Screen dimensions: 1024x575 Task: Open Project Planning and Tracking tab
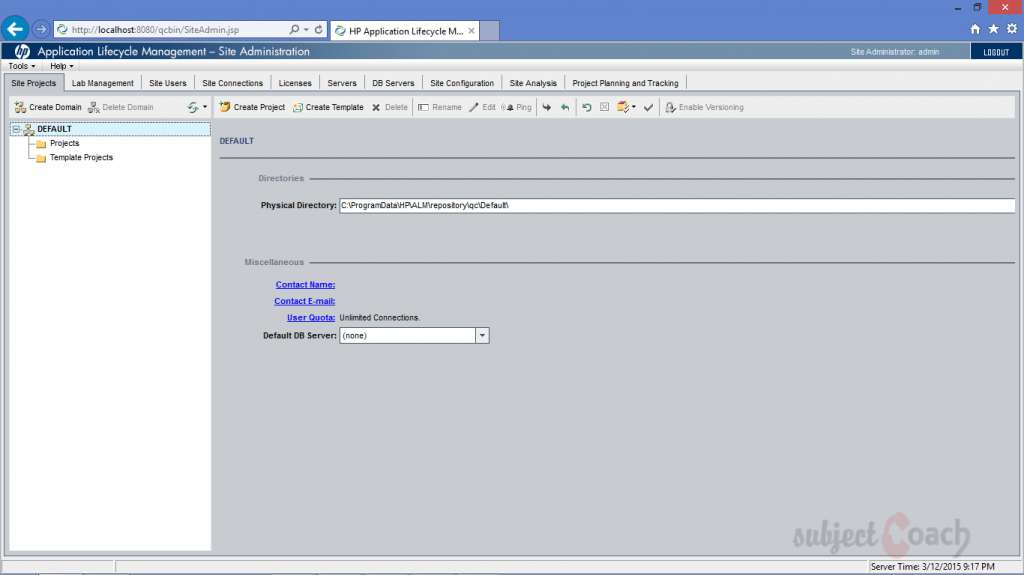pyautogui.click(x=625, y=83)
